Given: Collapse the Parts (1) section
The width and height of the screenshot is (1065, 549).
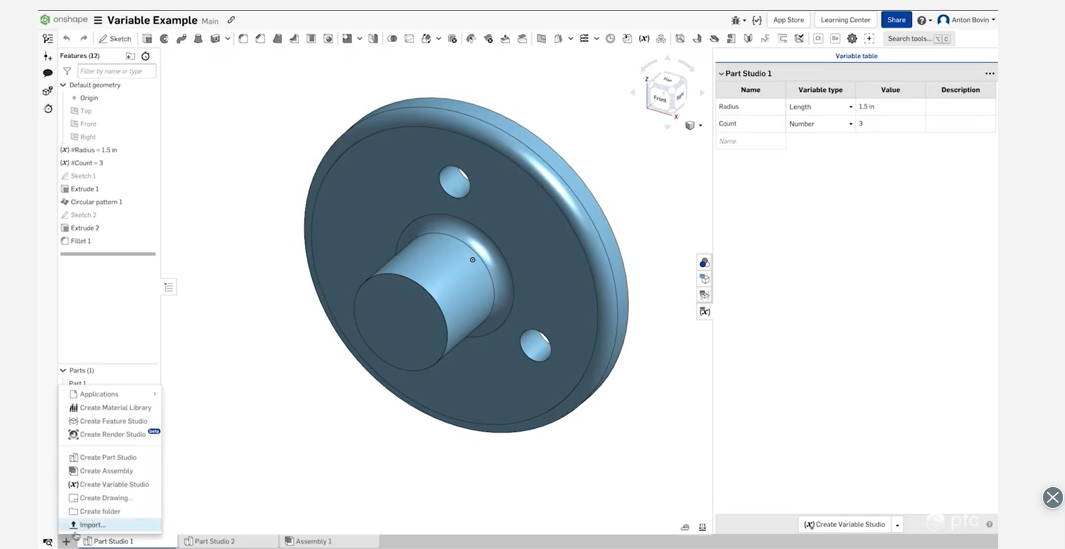Looking at the screenshot, I should 63,370.
